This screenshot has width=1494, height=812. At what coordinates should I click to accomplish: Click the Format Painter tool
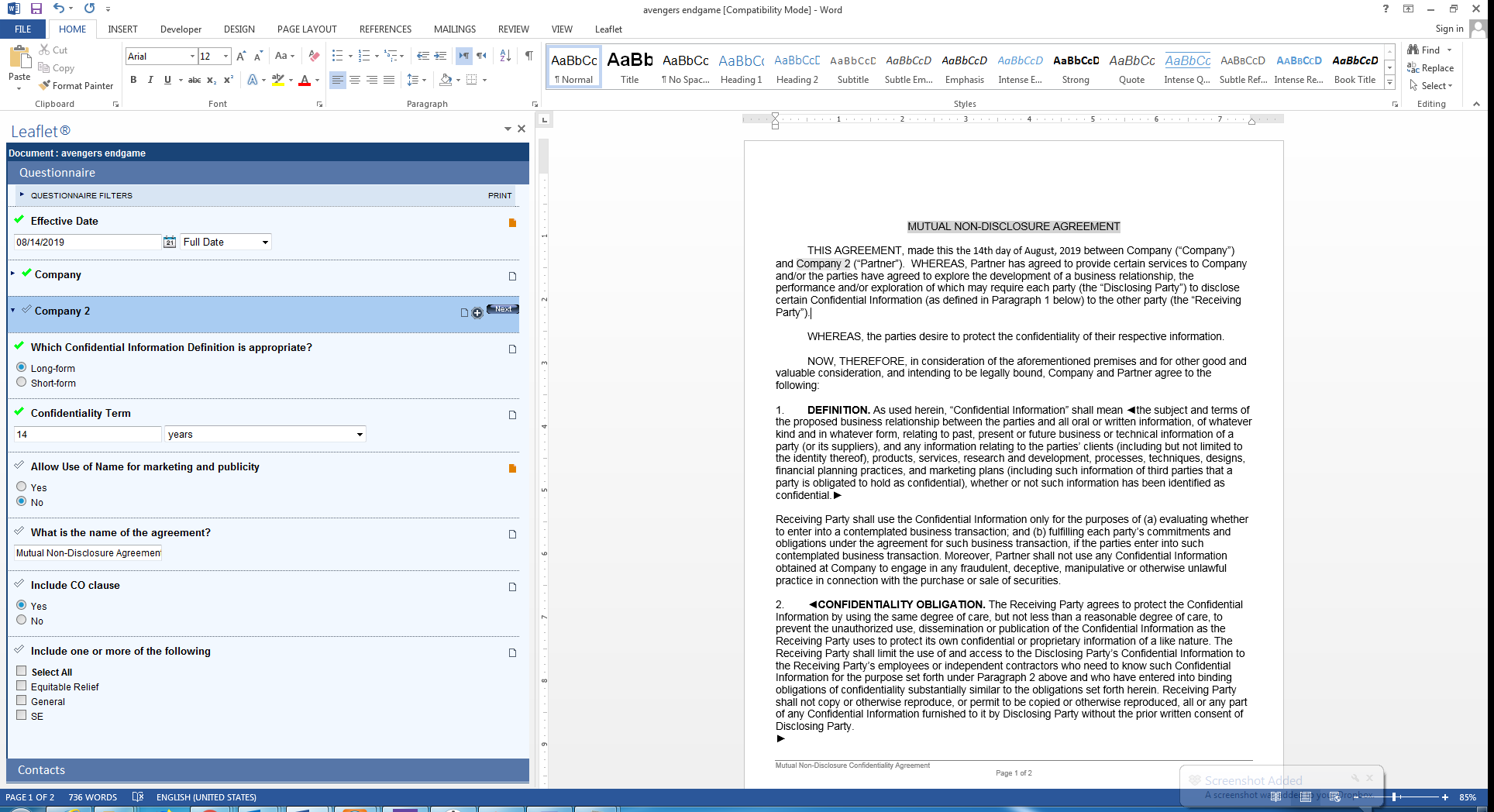[x=77, y=86]
